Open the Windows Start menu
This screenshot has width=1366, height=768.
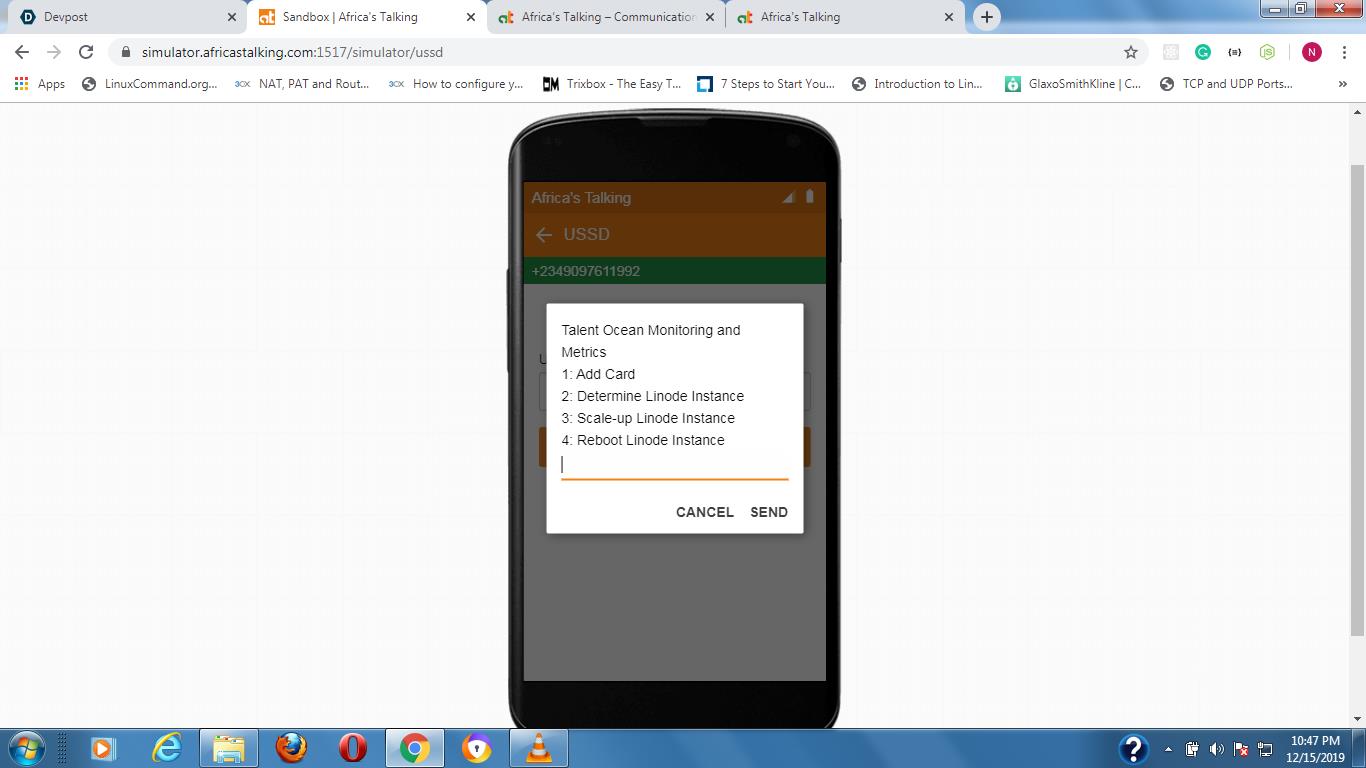point(27,748)
